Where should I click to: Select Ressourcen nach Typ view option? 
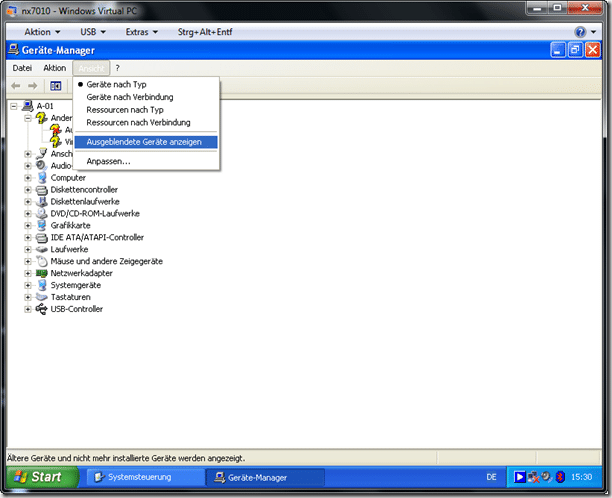click(146, 110)
